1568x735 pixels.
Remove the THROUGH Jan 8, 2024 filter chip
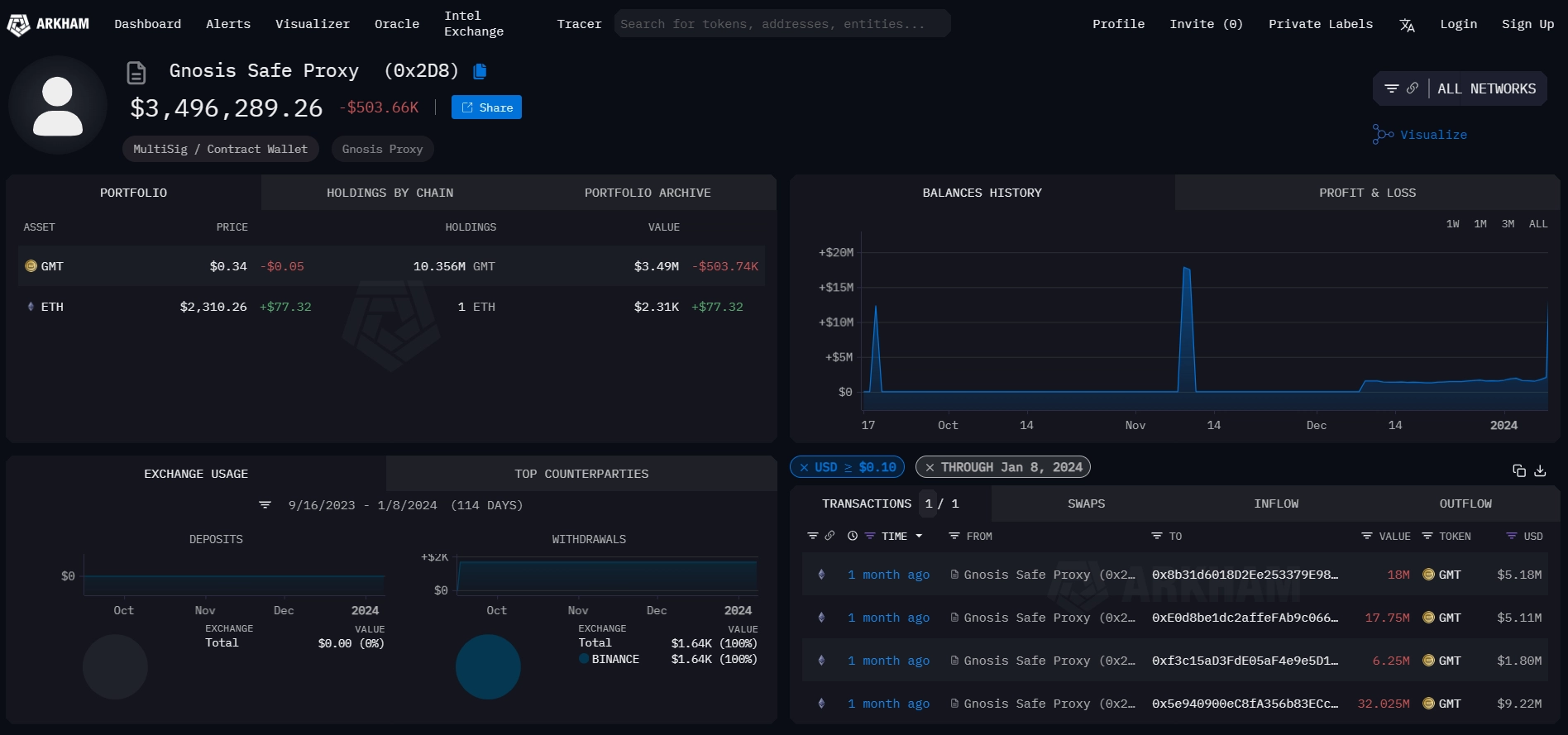[x=930, y=467]
